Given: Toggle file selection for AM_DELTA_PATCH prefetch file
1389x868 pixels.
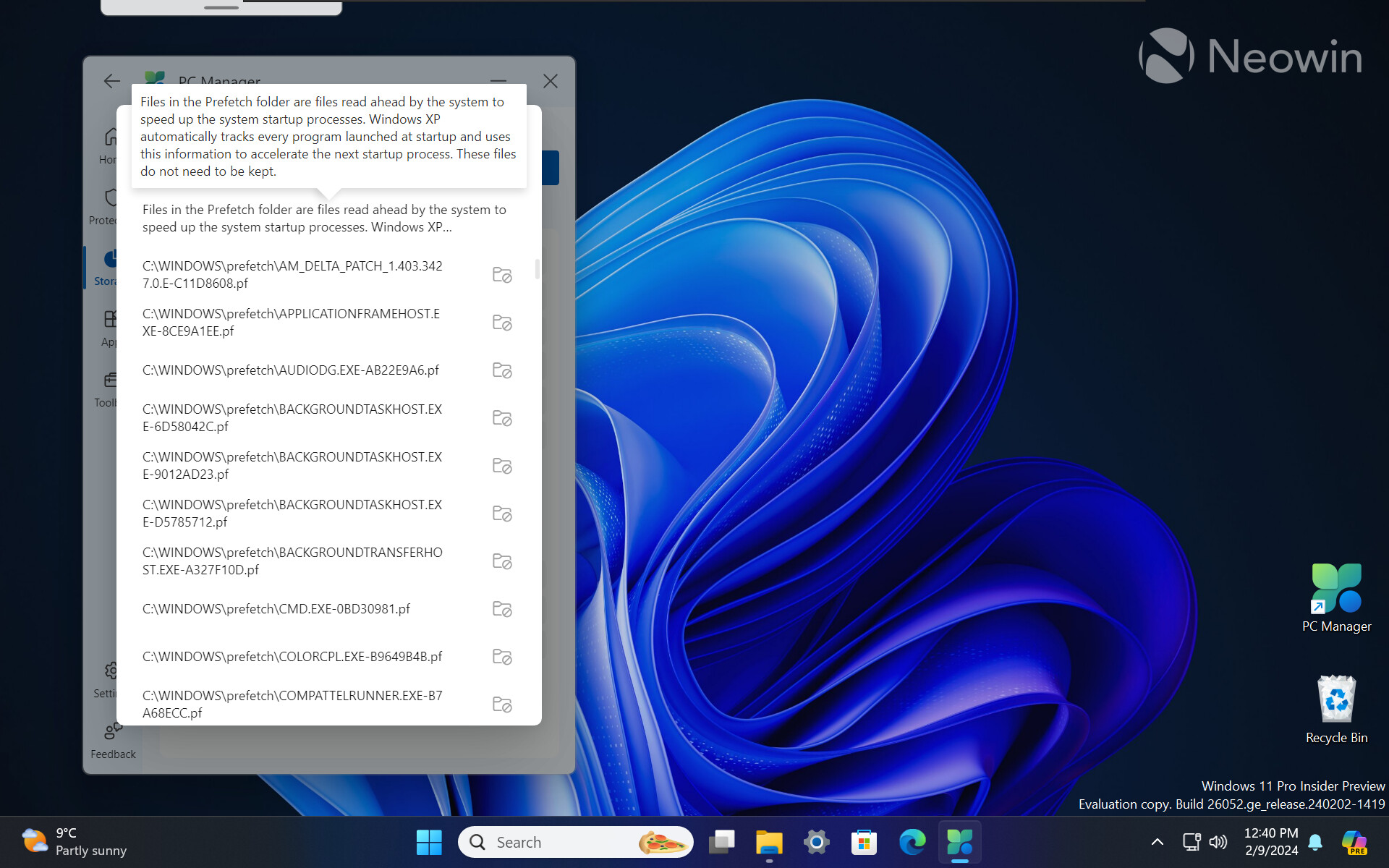Looking at the screenshot, I should [502, 275].
